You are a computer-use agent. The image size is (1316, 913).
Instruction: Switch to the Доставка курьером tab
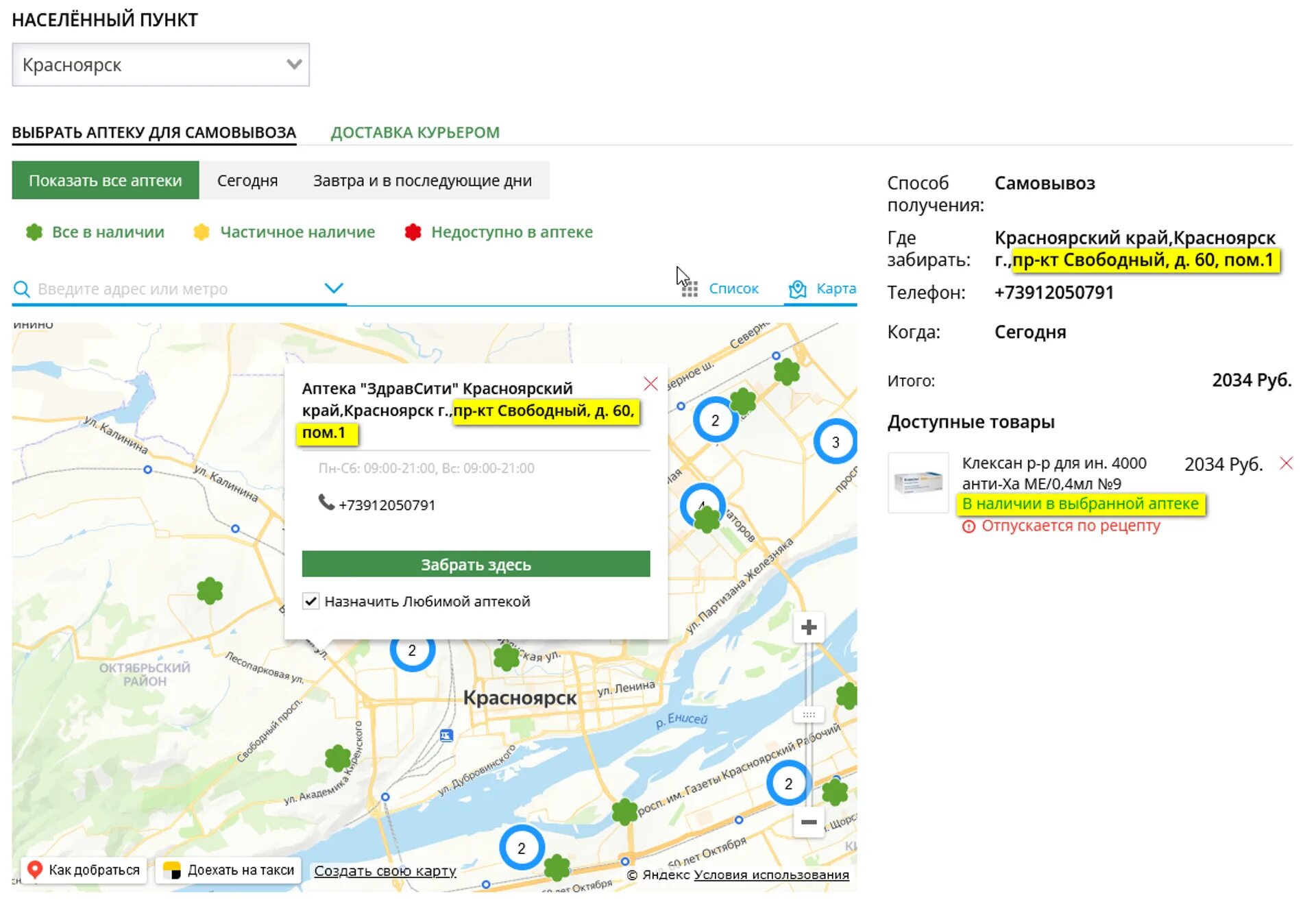click(415, 132)
